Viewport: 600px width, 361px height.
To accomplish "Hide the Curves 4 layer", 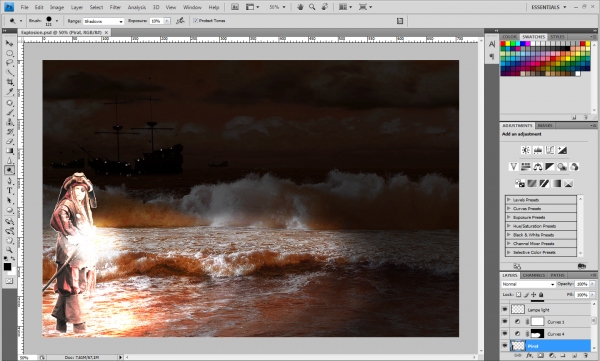I will tap(505, 334).
